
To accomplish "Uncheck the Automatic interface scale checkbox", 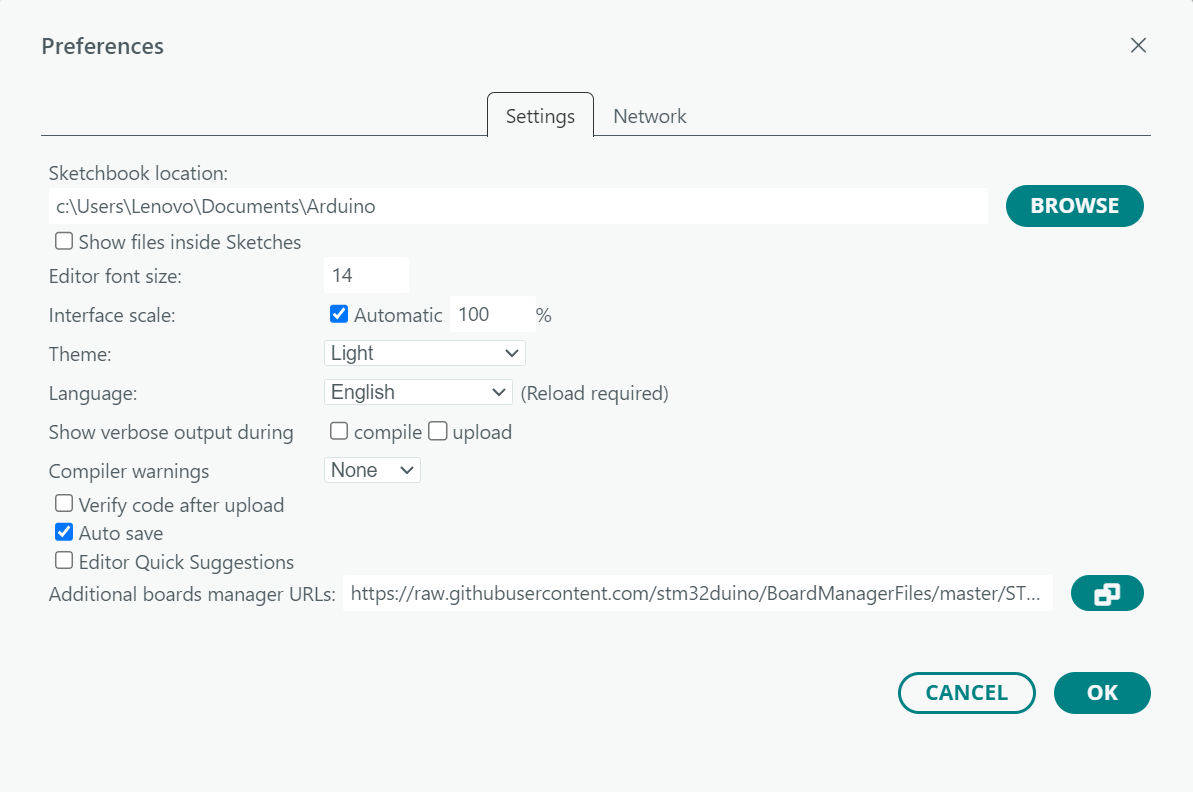I will [339, 314].
